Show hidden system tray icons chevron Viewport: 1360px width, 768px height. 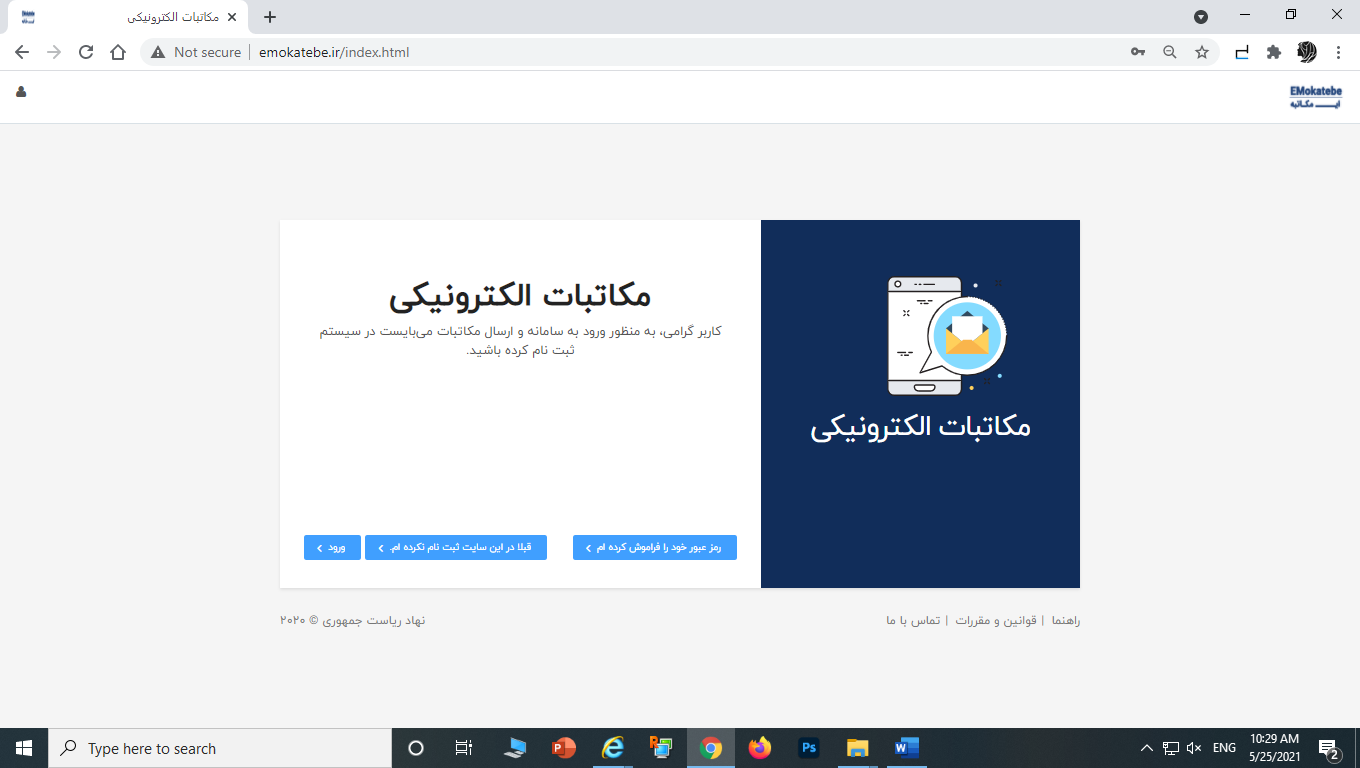[x=1146, y=748]
